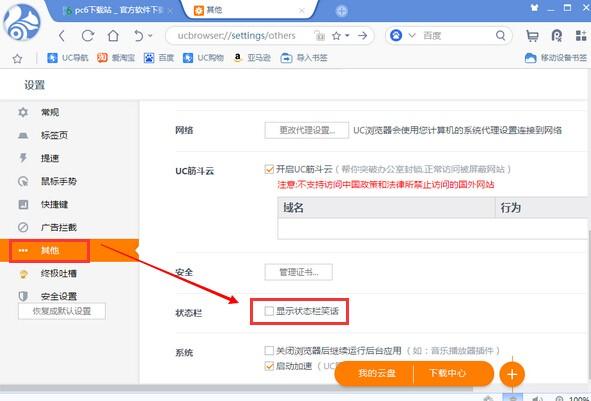Click the undo closed tab icon
The width and height of the screenshot is (591, 401).
138,36
